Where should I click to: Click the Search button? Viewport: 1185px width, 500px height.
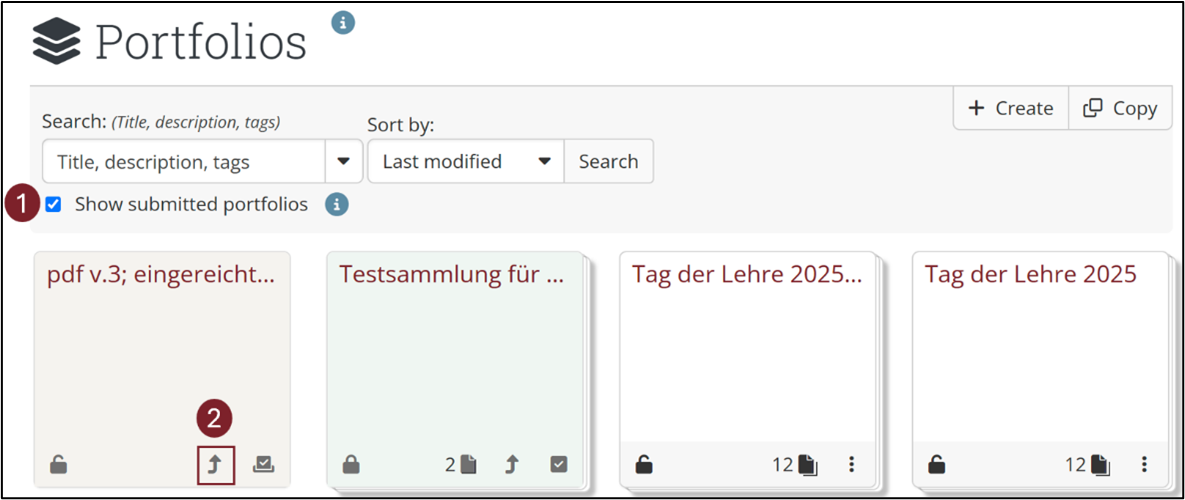608,161
